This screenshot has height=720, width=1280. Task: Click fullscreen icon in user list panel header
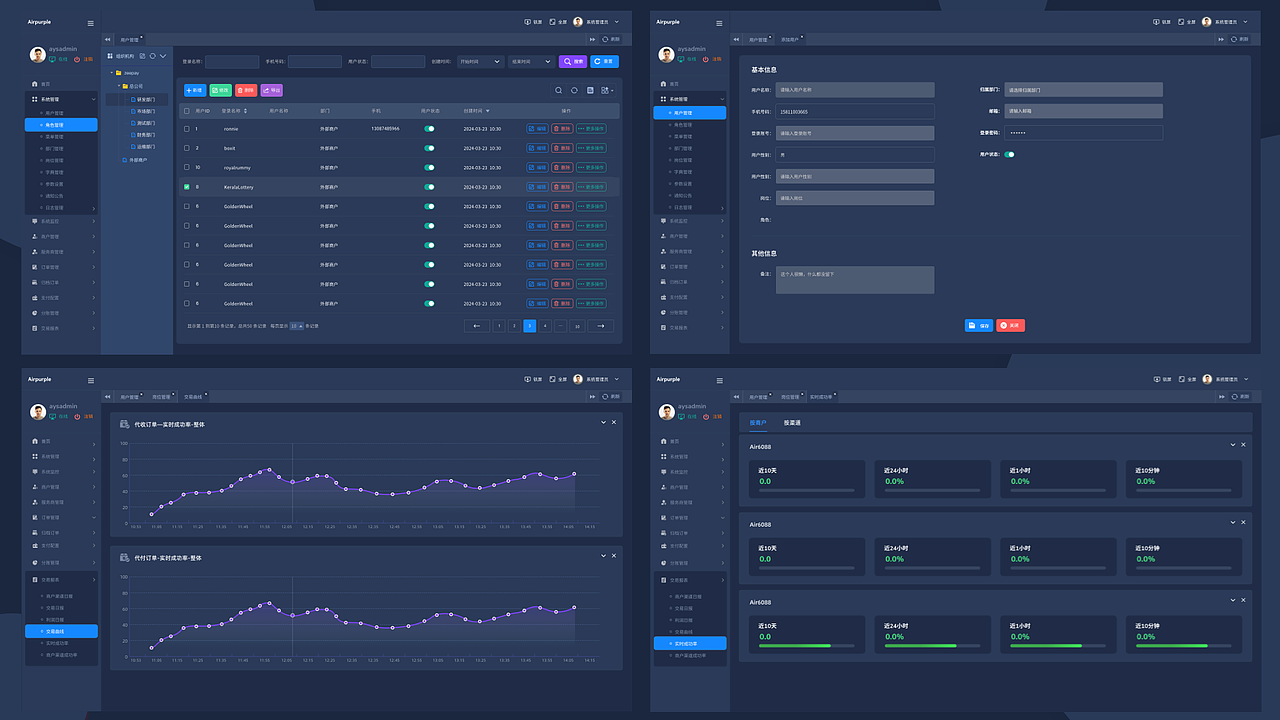pyautogui.click(x=553, y=21)
